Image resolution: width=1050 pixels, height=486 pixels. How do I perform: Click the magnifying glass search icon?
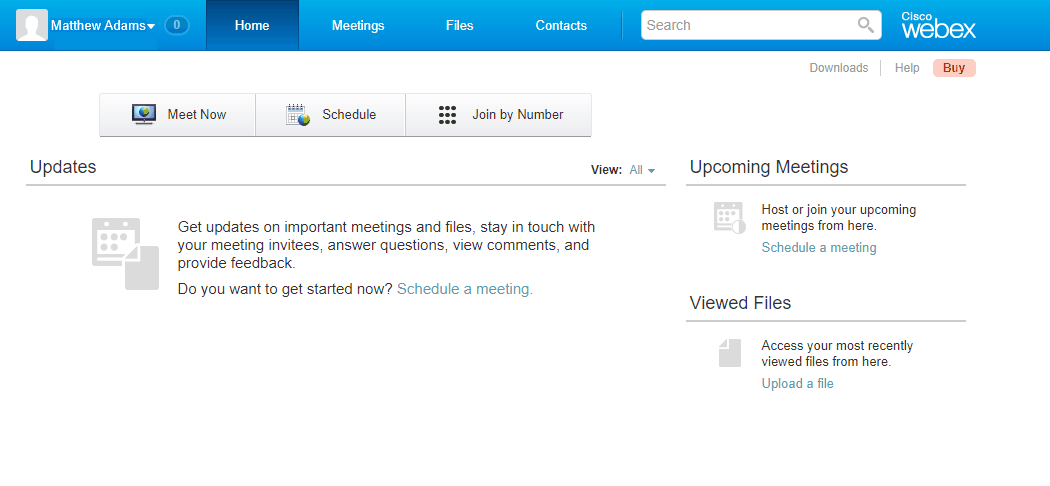click(x=866, y=25)
